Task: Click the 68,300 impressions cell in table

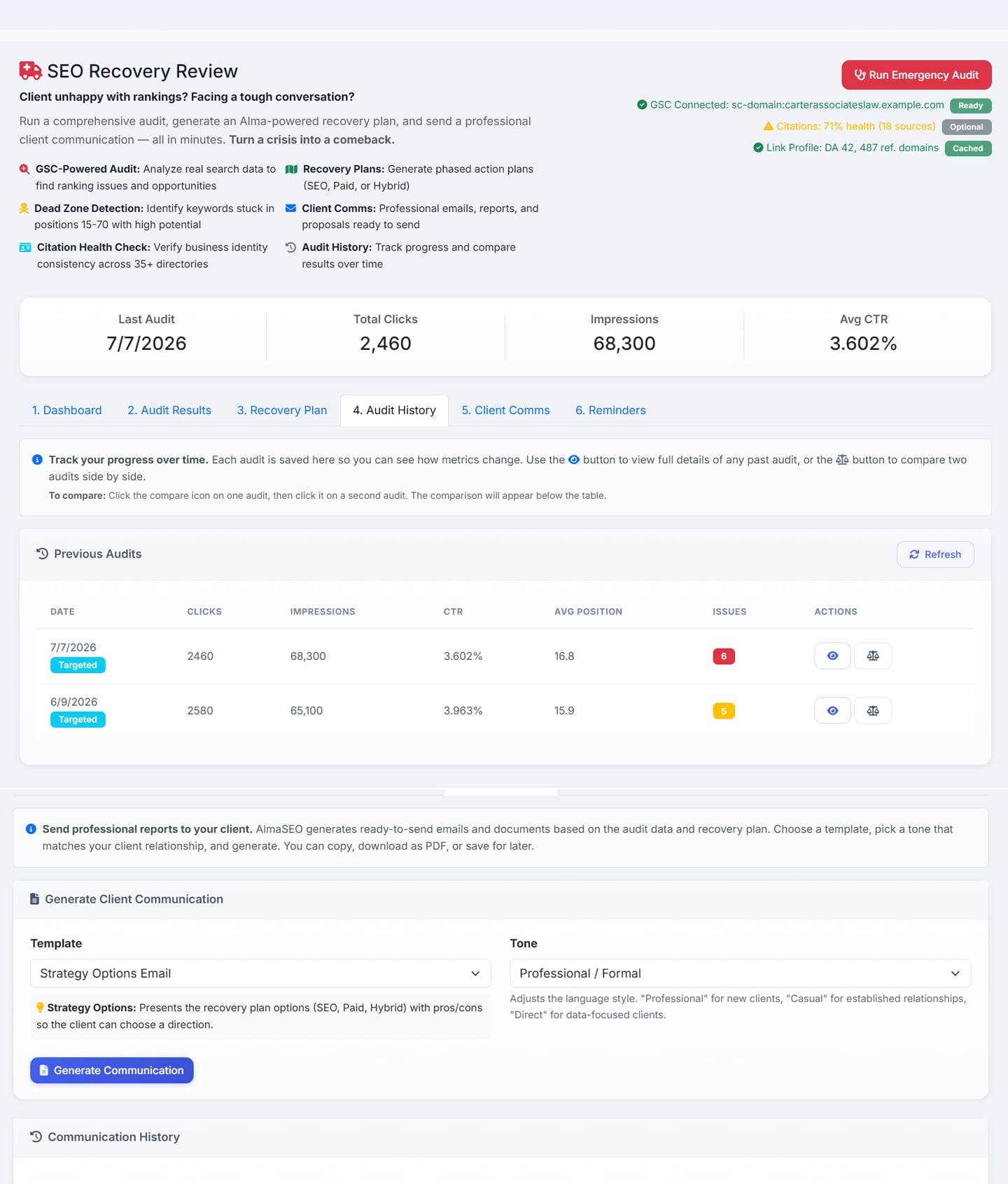Action: pos(308,656)
